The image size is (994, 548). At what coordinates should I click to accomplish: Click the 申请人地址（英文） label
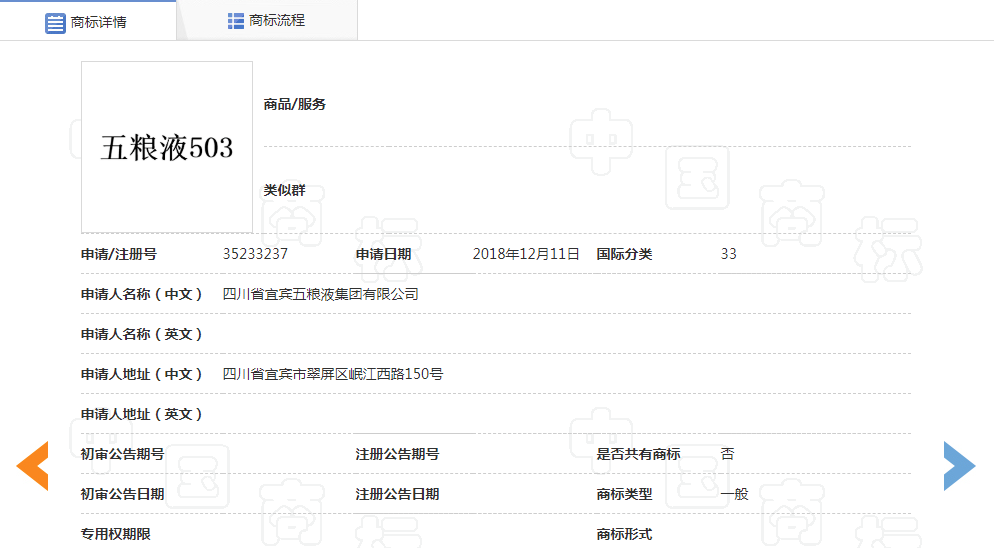point(141,414)
